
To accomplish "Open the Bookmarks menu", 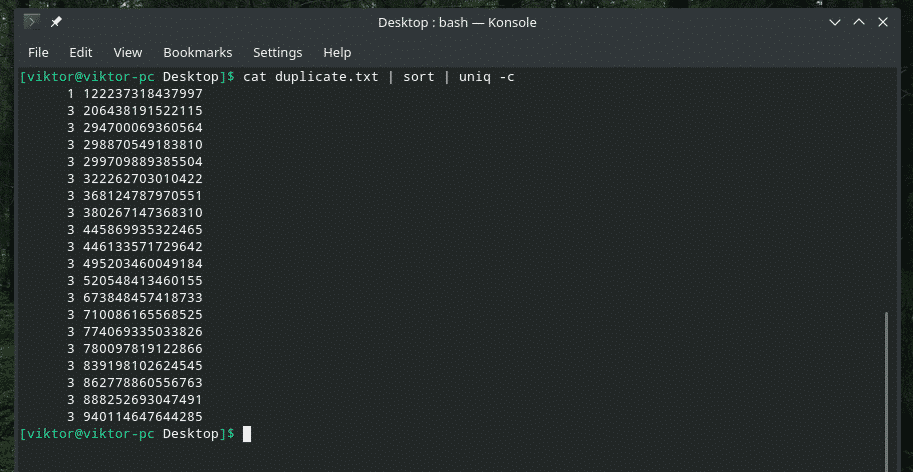I will (x=197, y=52).
